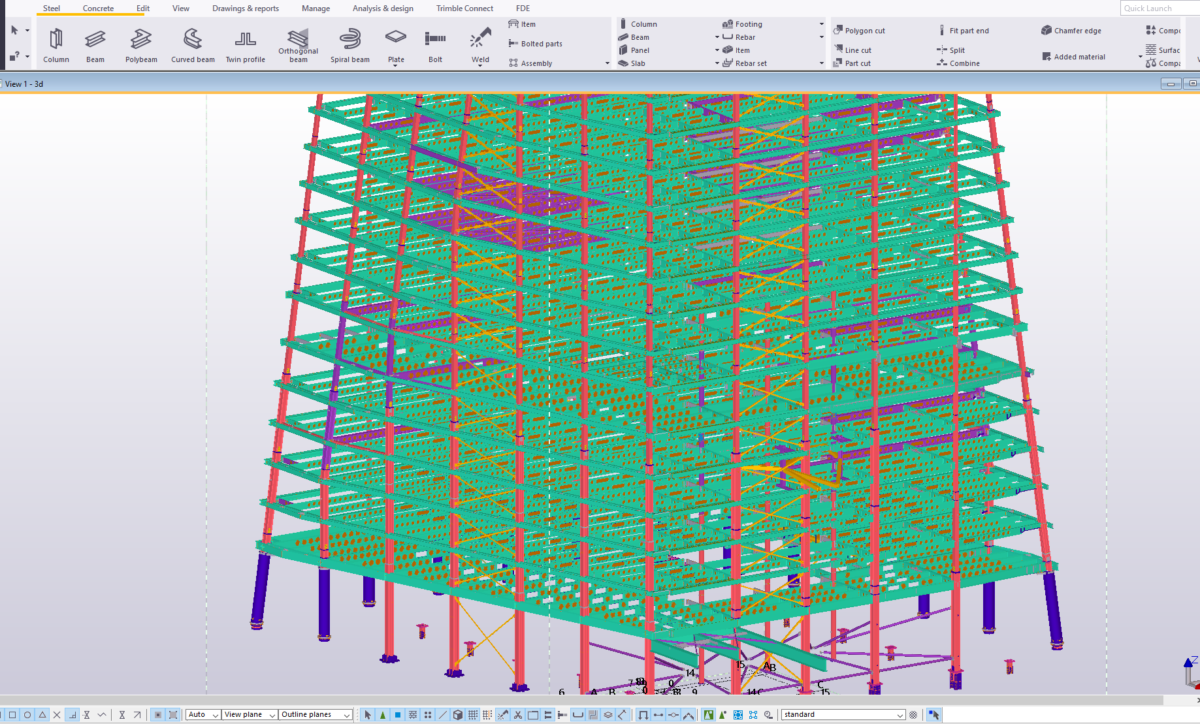Open the standard selection filter dropdown
This screenshot has width=1200, height=726.
[x=843, y=715]
